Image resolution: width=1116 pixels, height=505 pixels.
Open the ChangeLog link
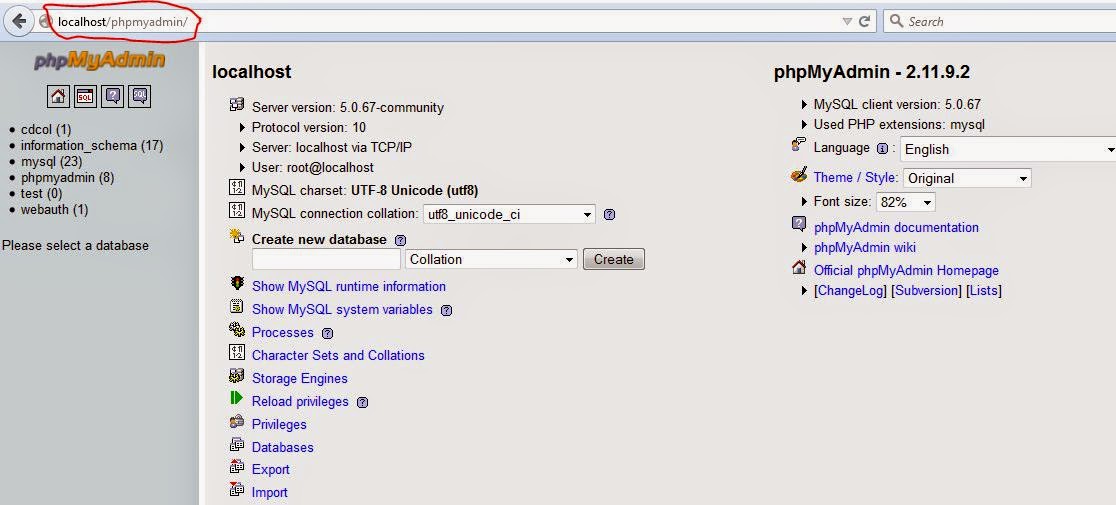(851, 290)
